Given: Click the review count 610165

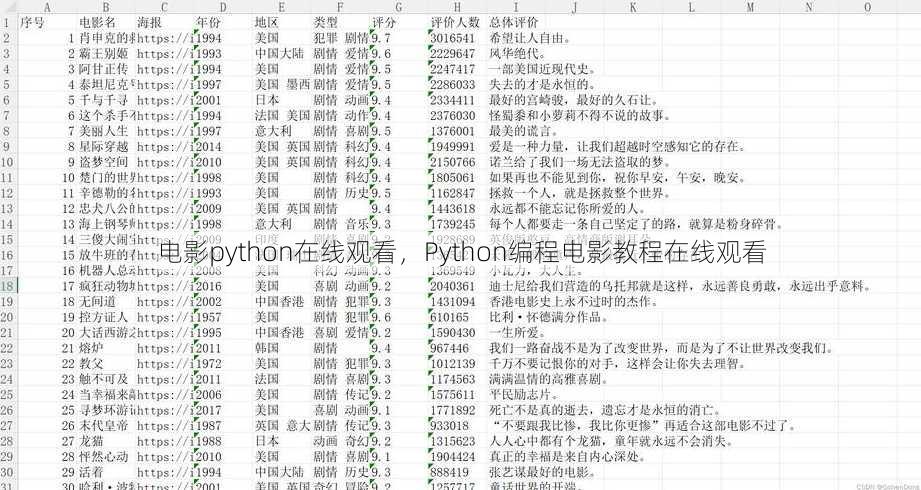Looking at the screenshot, I should coord(449,317).
